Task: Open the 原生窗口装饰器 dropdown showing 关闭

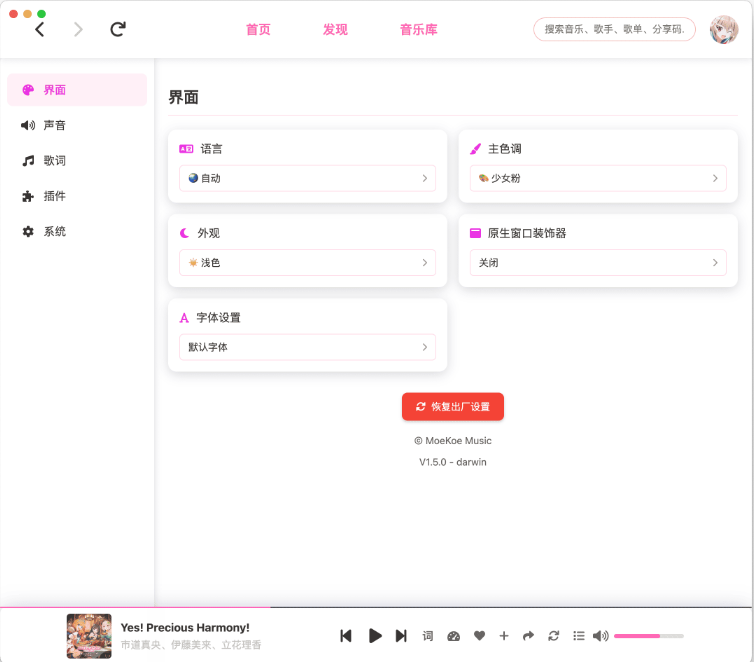Action: click(598, 262)
